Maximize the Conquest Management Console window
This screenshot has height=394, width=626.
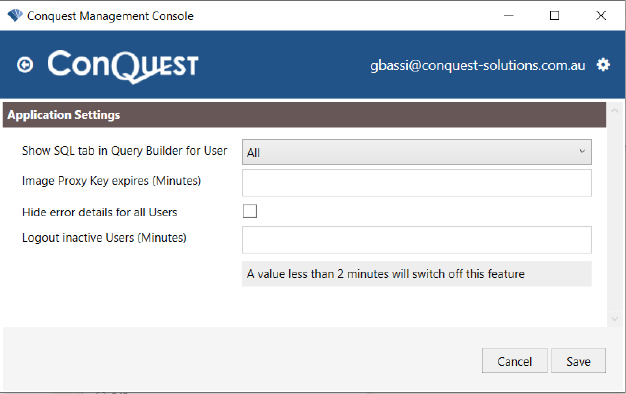pos(555,16)
